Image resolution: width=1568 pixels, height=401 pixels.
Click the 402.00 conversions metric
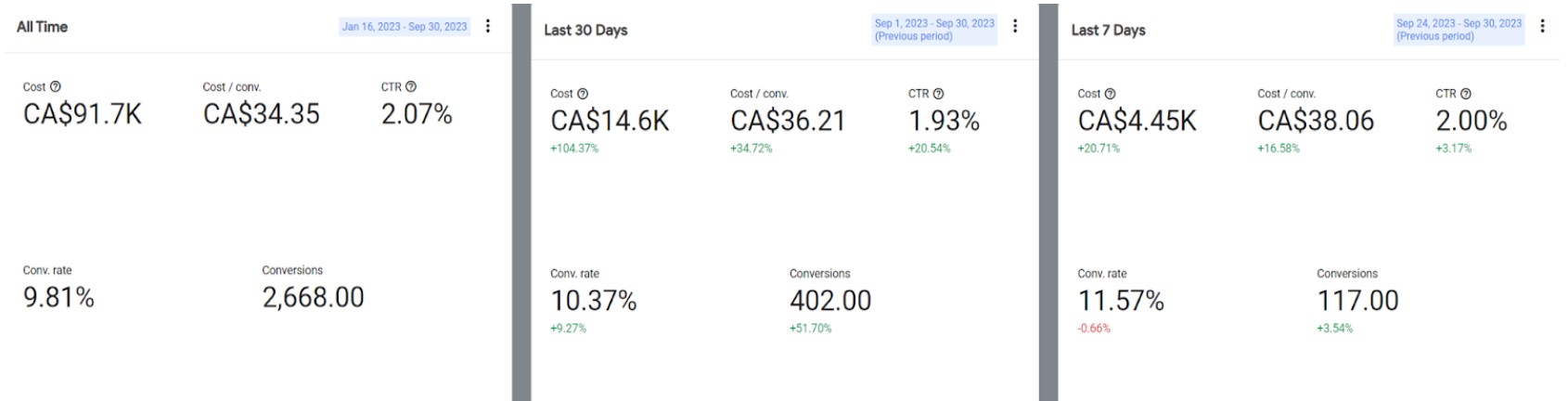pyautogui.click(x=830, y=301)
